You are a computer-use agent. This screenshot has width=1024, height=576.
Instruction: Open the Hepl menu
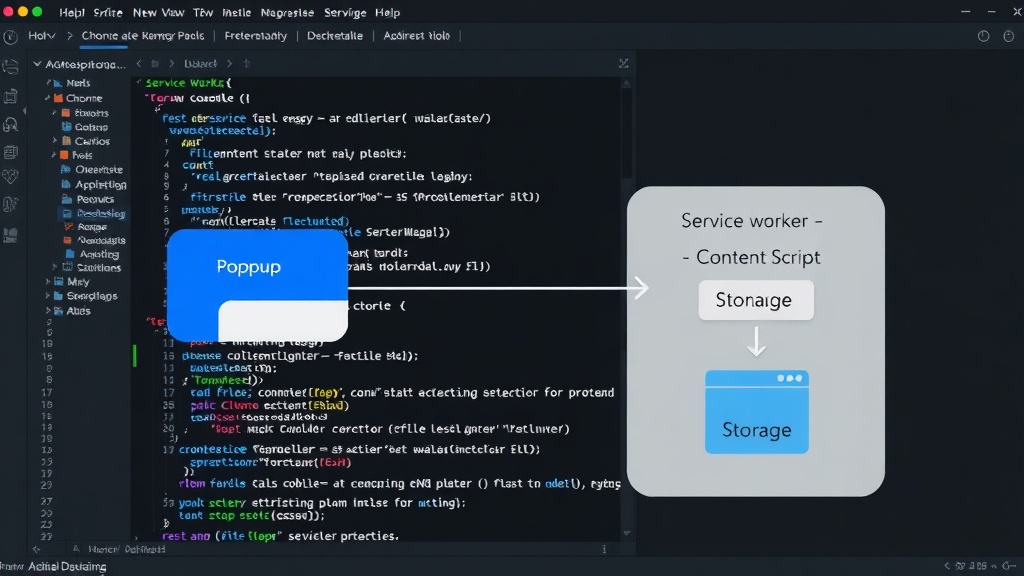point(72,12)
